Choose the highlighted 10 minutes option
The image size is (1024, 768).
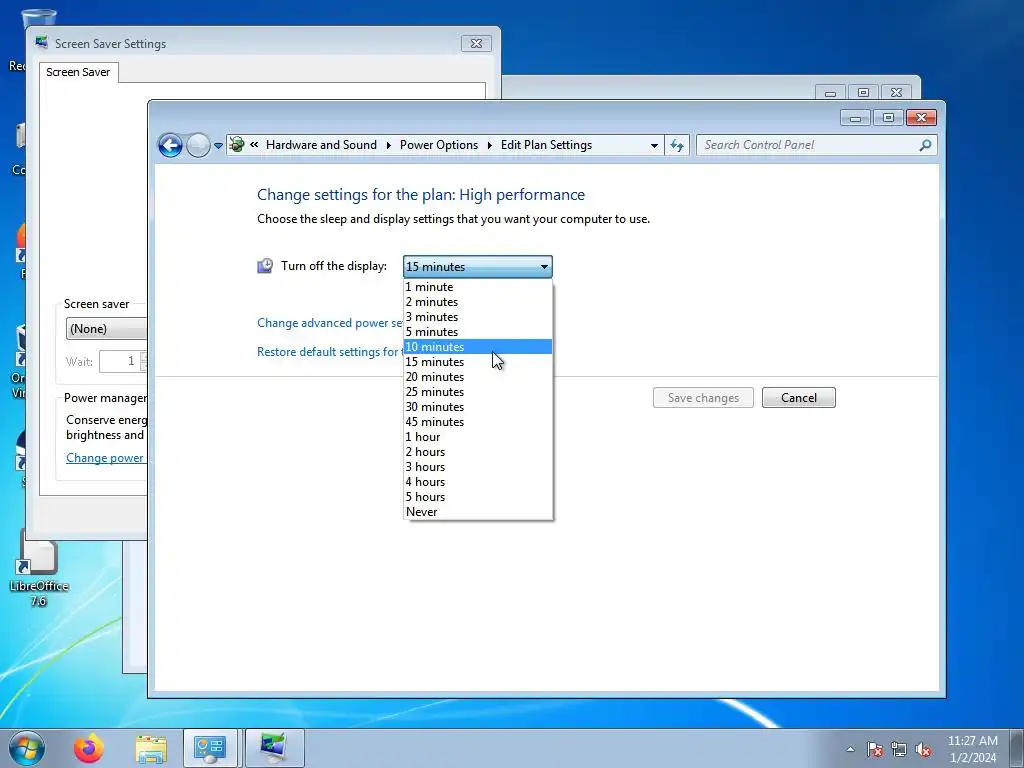478,347
